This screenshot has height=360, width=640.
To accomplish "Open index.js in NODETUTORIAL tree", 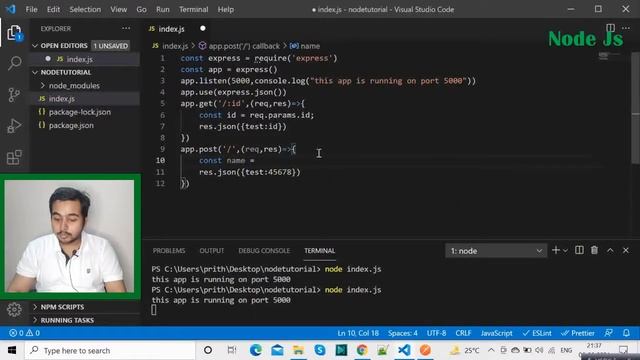I will pos(62,99).
